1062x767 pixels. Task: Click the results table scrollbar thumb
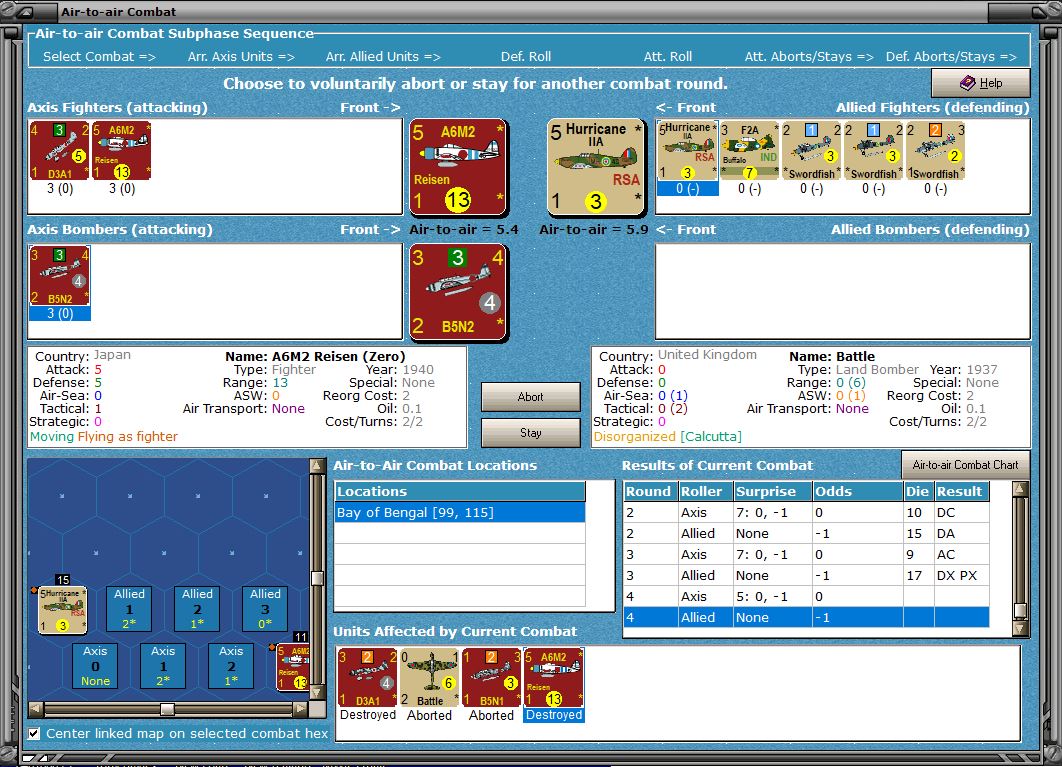(1020, 610)
